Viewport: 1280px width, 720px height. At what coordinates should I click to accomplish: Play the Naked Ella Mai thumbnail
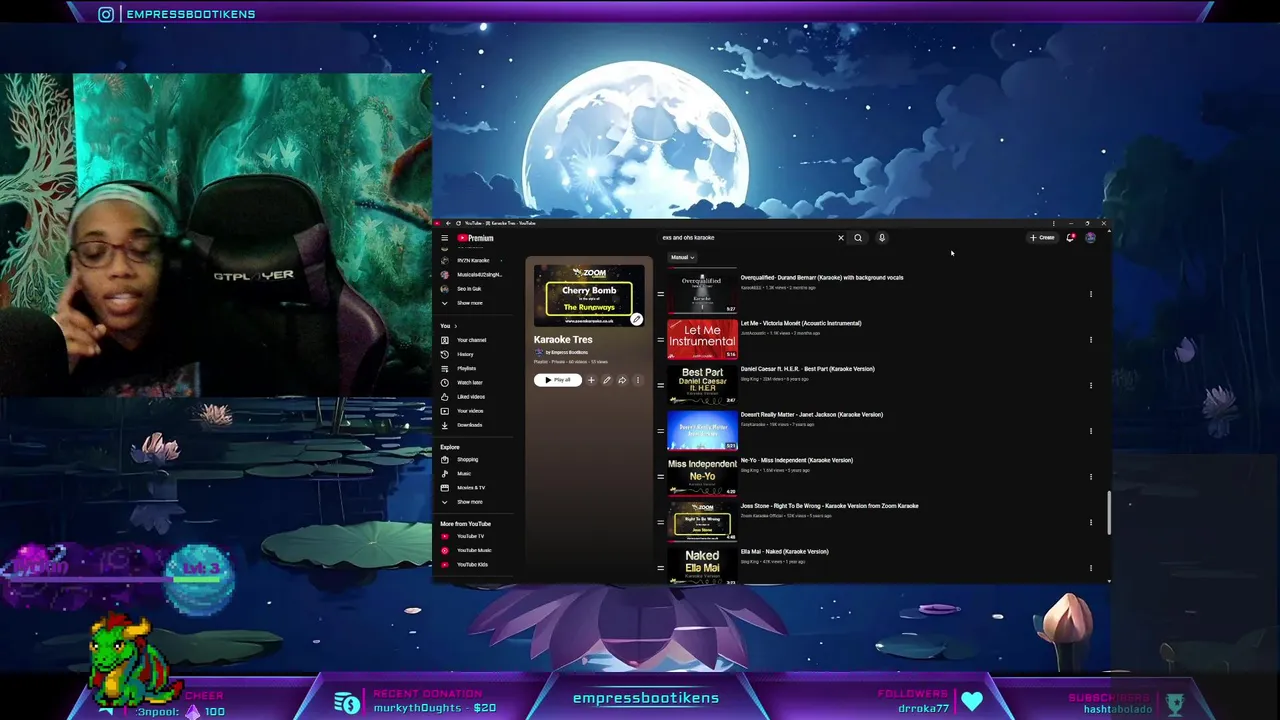click(702, 565)
